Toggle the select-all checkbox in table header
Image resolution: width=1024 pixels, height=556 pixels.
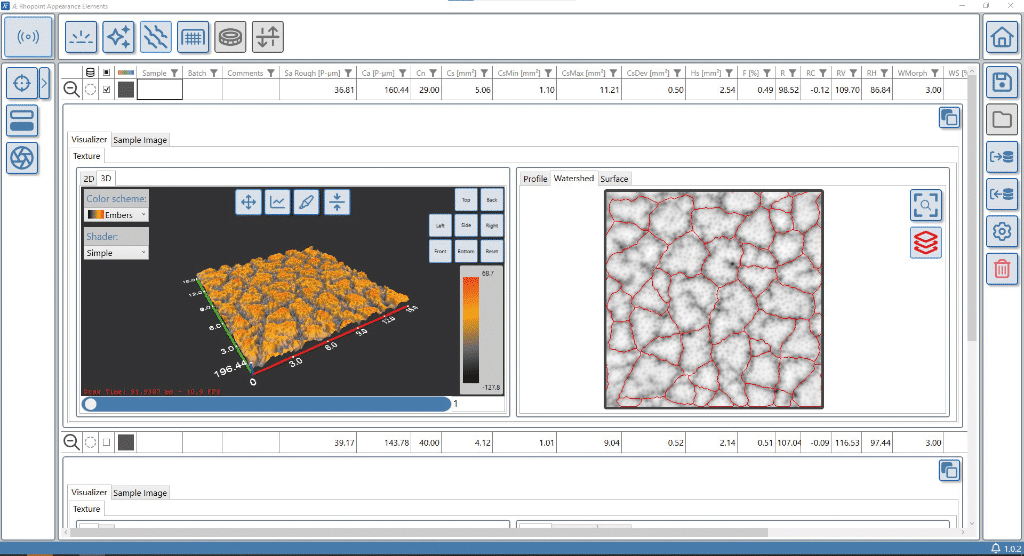tap(107, 73)
